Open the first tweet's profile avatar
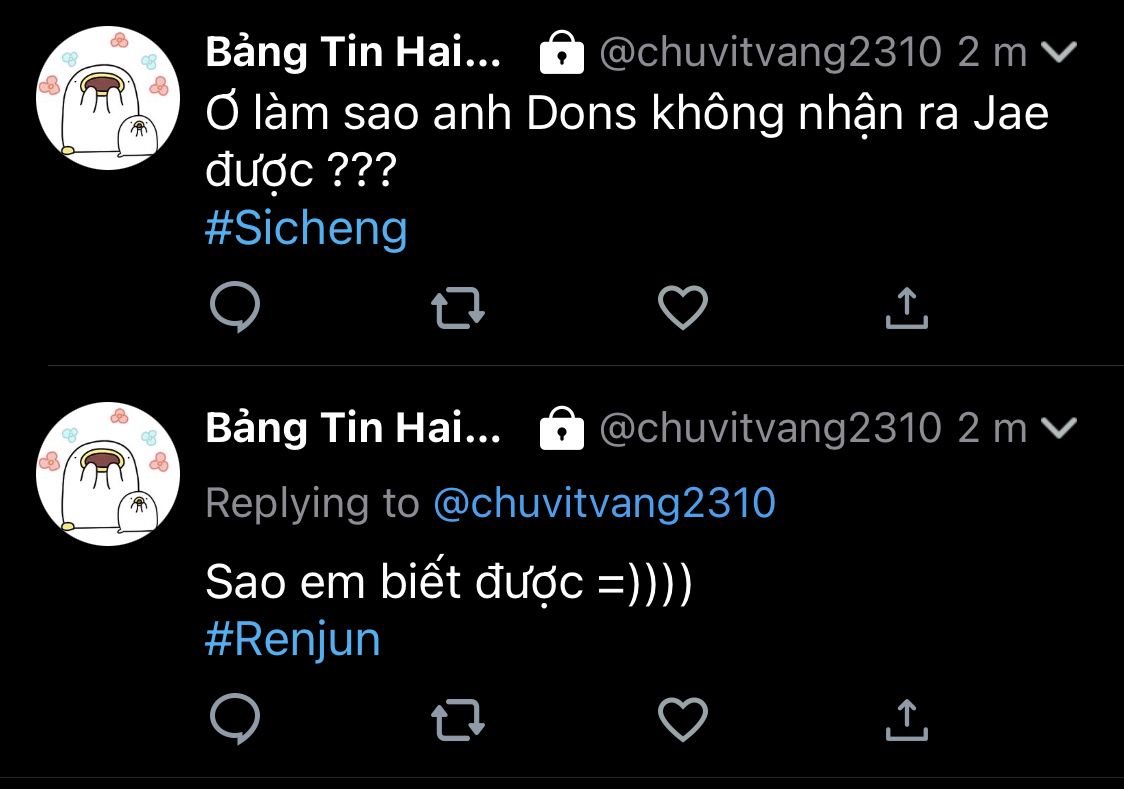Viewport: 1124px width, 789px height. coord(107,98)
